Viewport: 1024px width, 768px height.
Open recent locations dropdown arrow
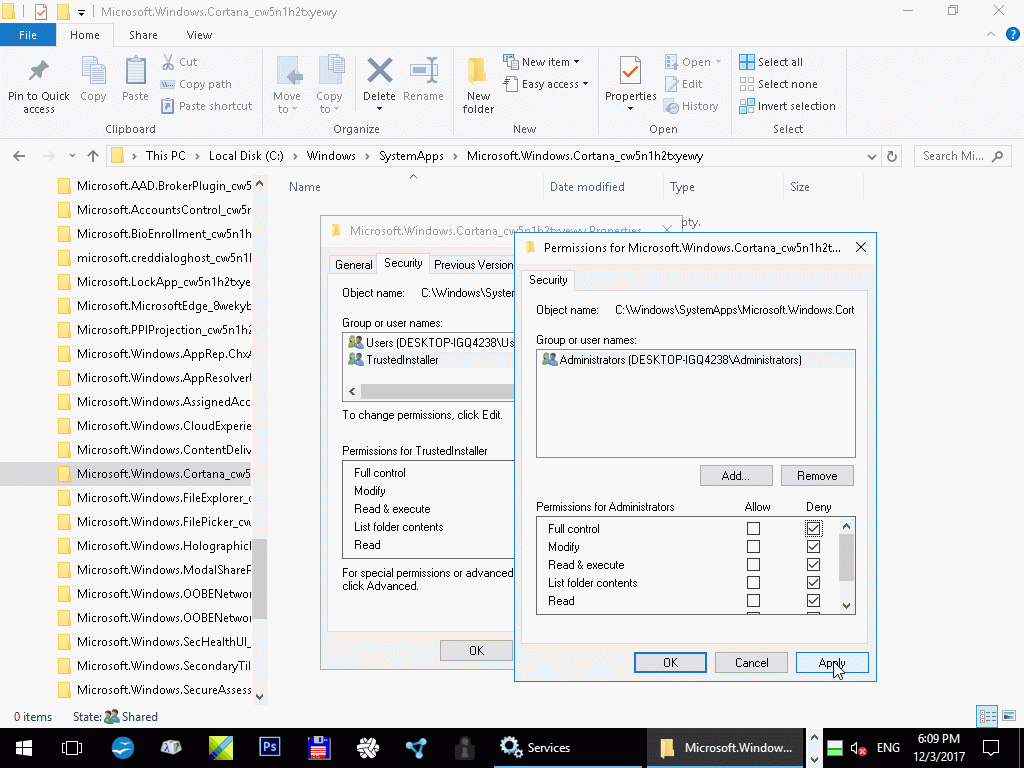coord(72,156)
